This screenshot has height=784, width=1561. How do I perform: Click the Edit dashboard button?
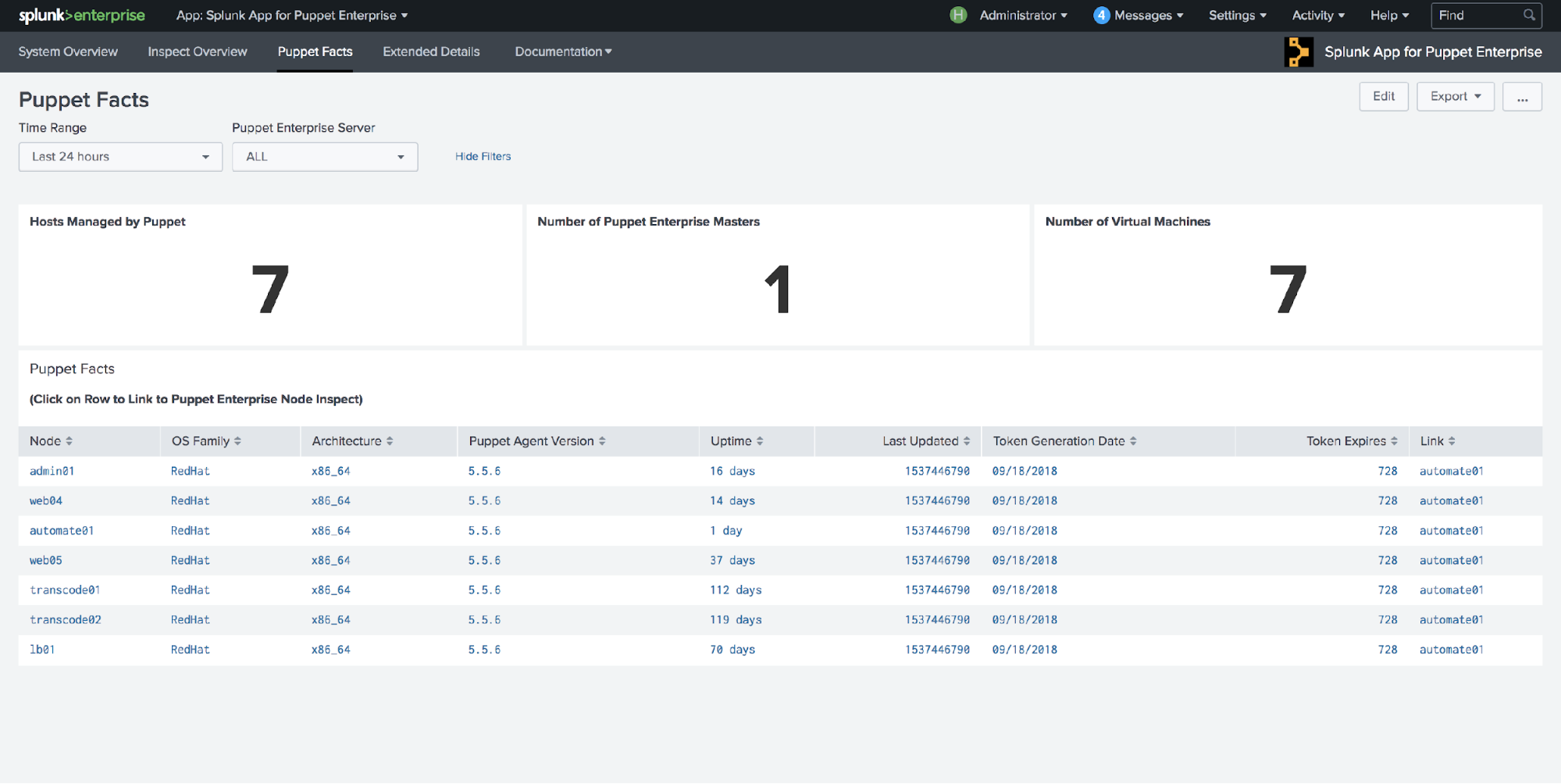[x=1384, y=97]
